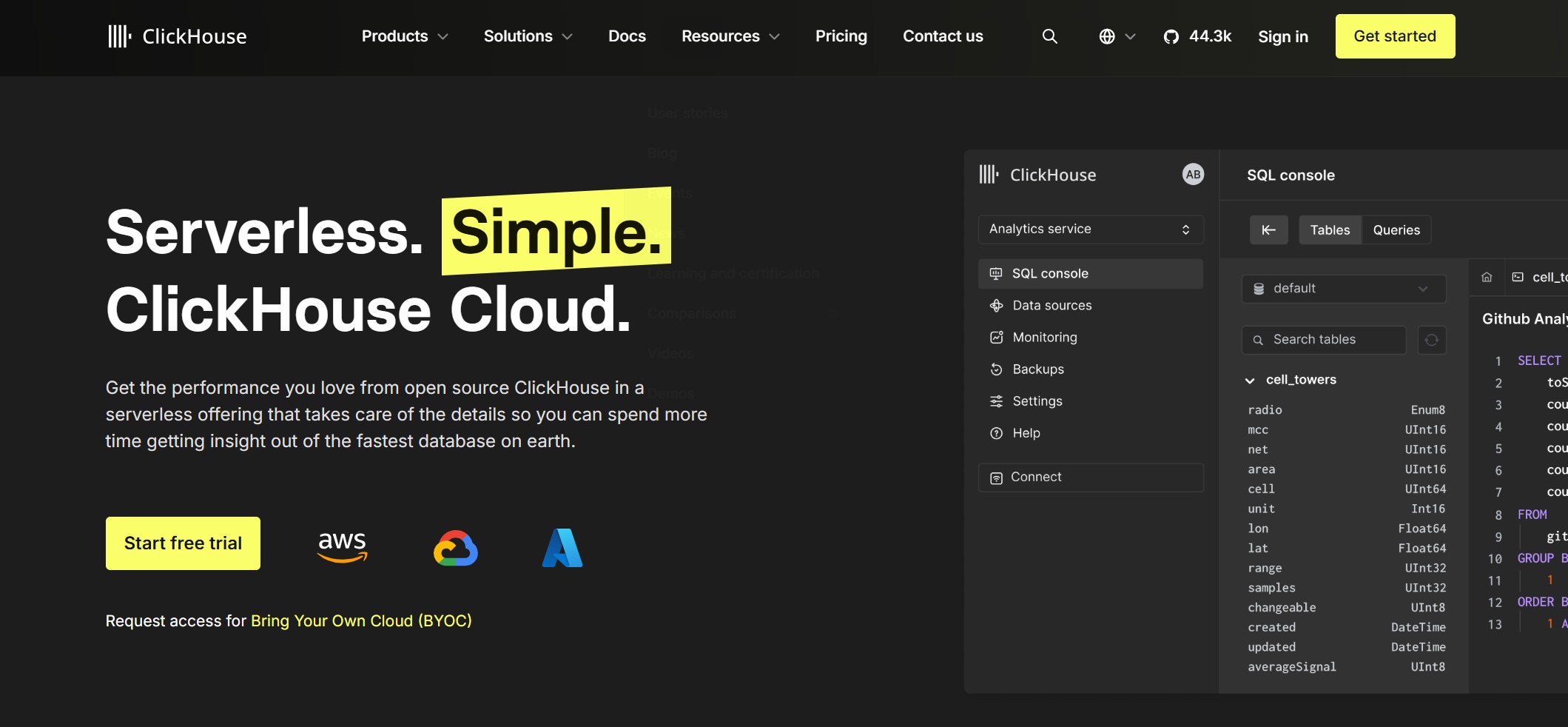1568x727 pixels.
Task: Open Monitoring from the sidebar
Action: [x=1044, y=337]
